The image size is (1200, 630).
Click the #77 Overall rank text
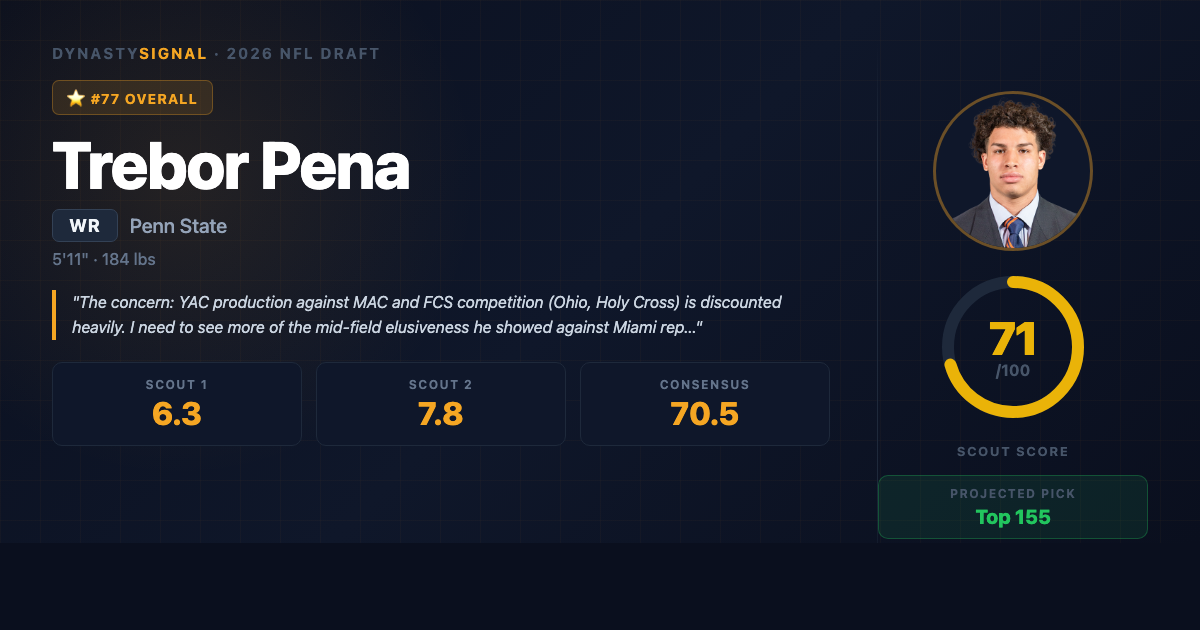click(144, 99)
